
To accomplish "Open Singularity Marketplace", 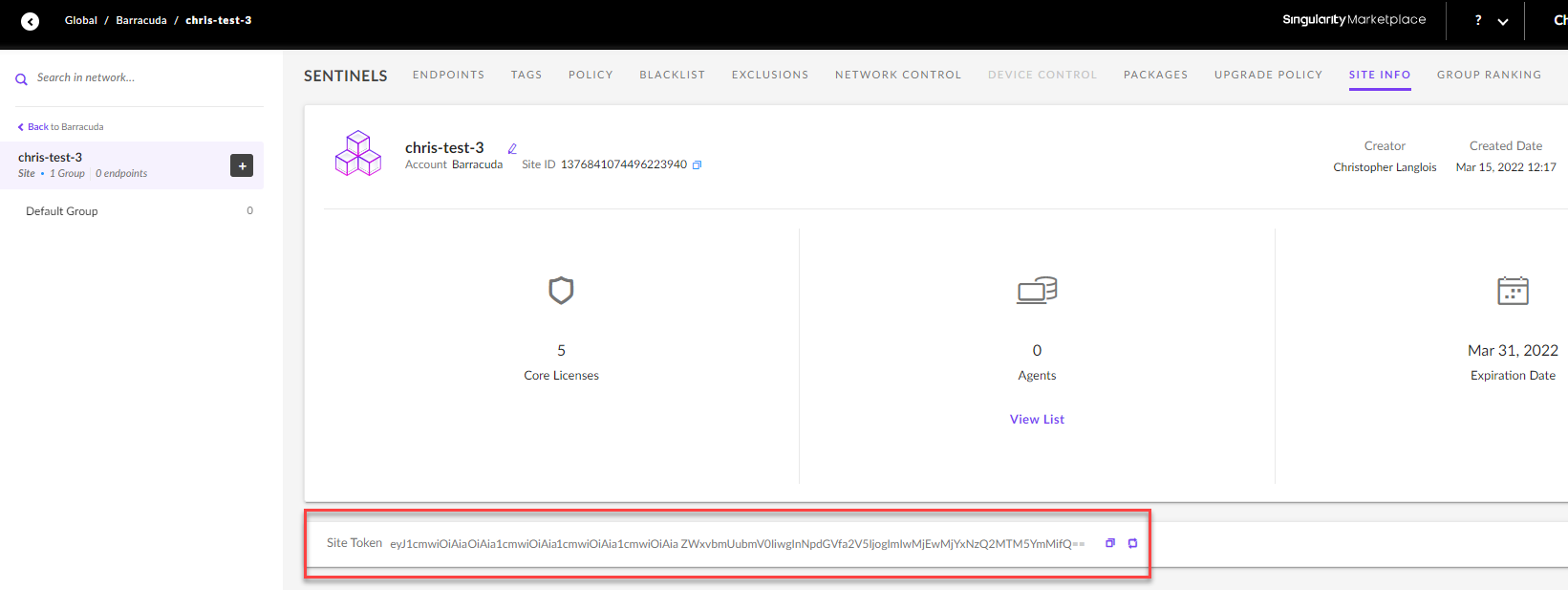I will pyautogui.click(x=1354, y=20).
